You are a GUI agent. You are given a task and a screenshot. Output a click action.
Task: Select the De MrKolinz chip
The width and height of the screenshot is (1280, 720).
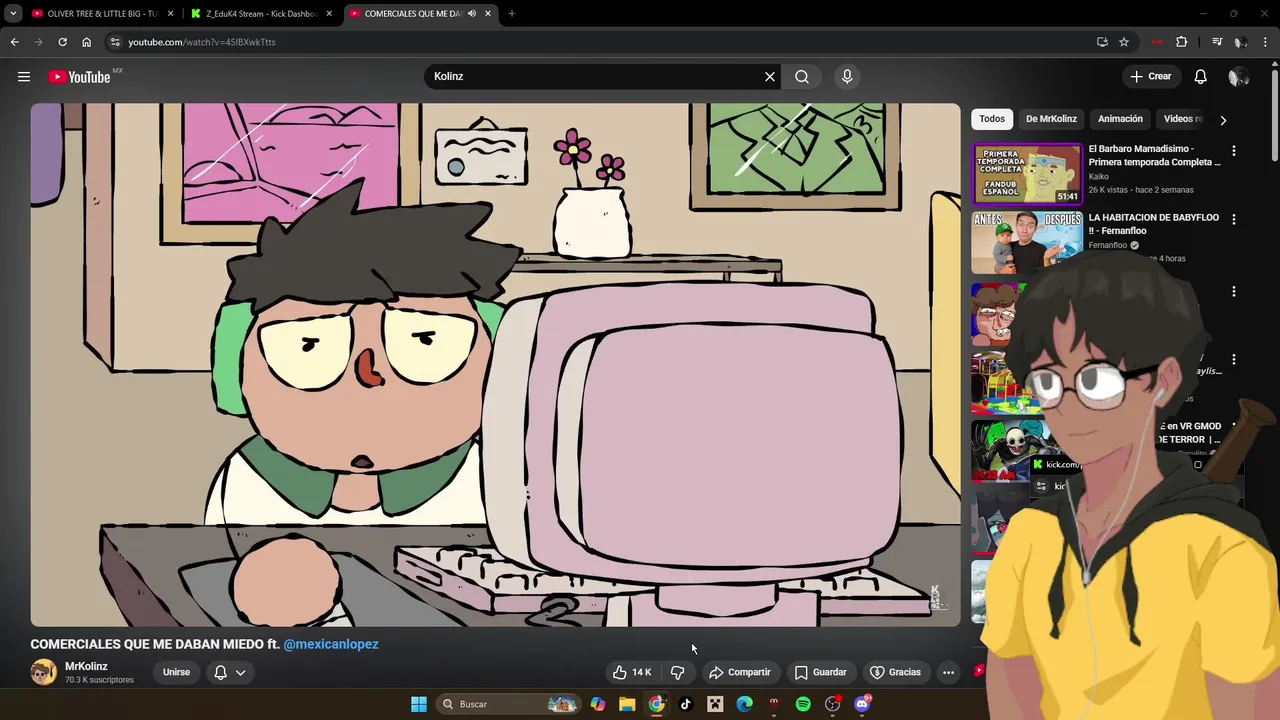[x=1051, y=119]
